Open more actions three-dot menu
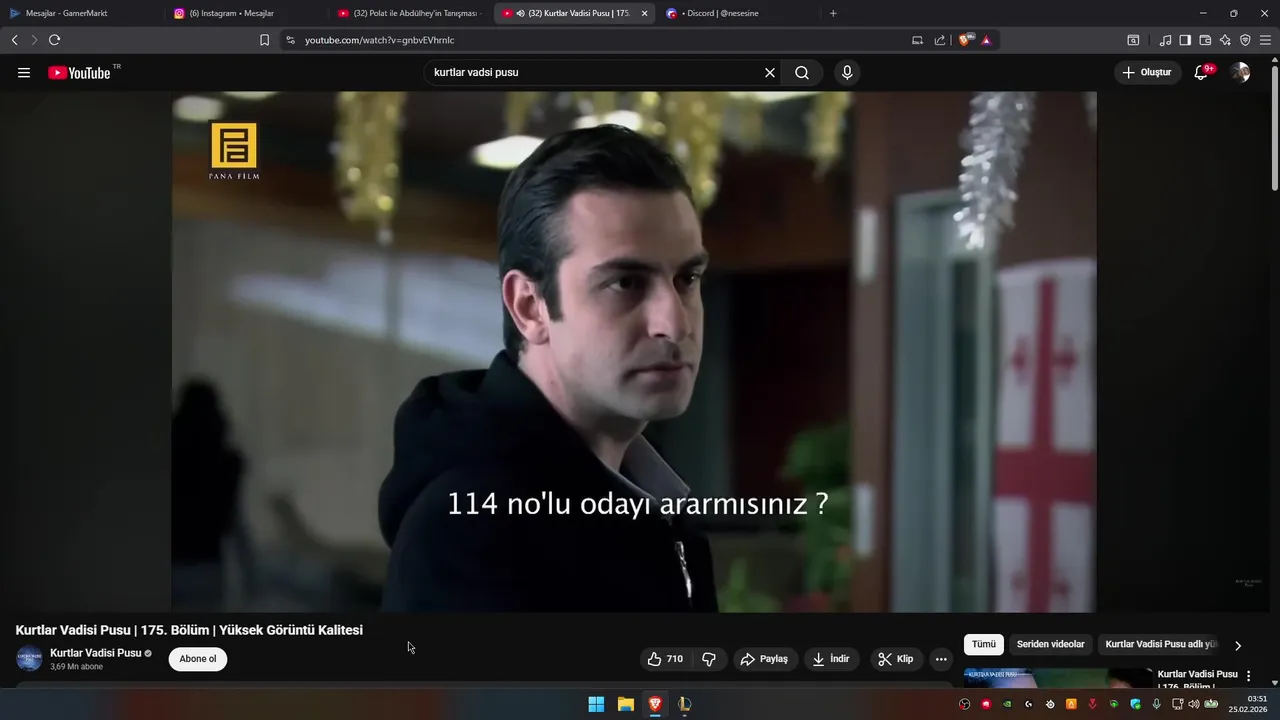The height and width of the screenshot is (720, 1280). pyautogui.click(x=941, y=659)
